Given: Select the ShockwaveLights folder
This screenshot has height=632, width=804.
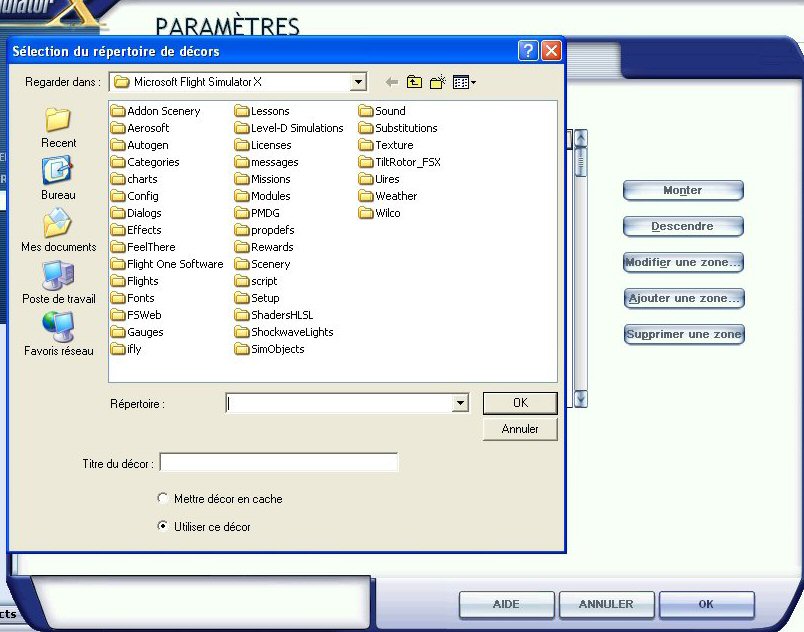Looking at the screenshot, I should [284, 332].
